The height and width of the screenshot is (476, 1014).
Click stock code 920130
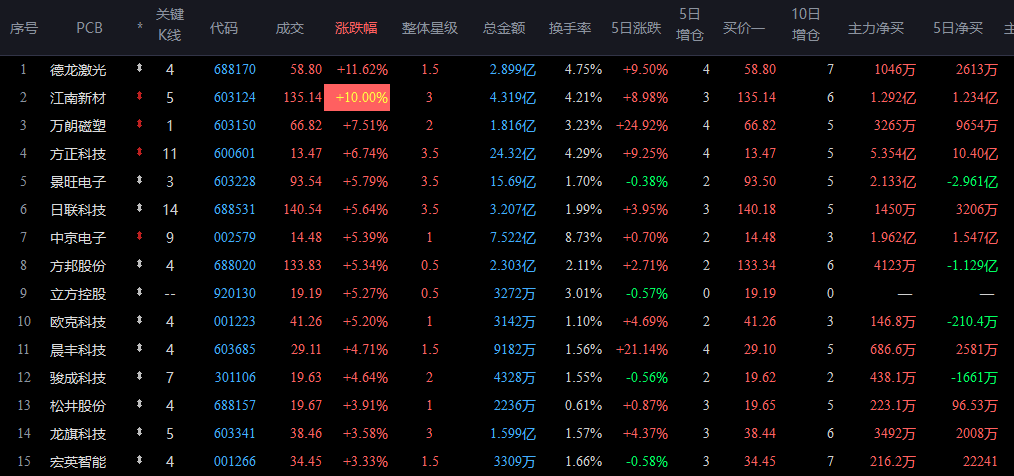(x=235, y=294)
